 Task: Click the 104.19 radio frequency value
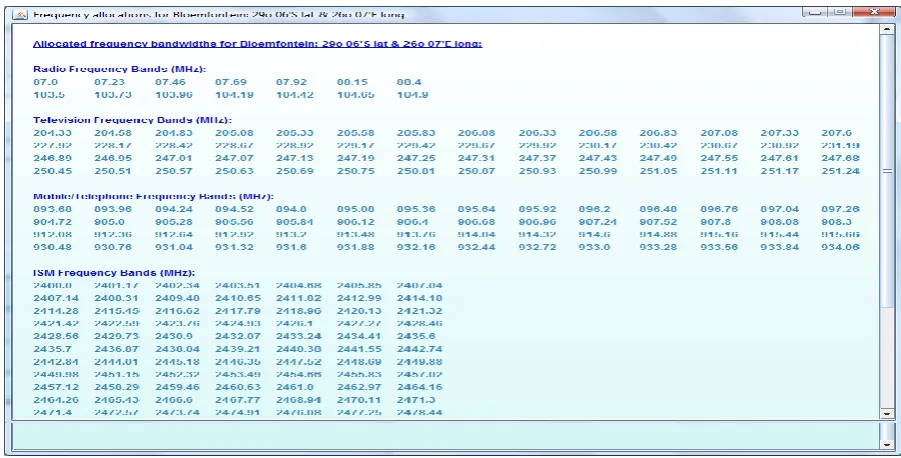click(234, 95)
